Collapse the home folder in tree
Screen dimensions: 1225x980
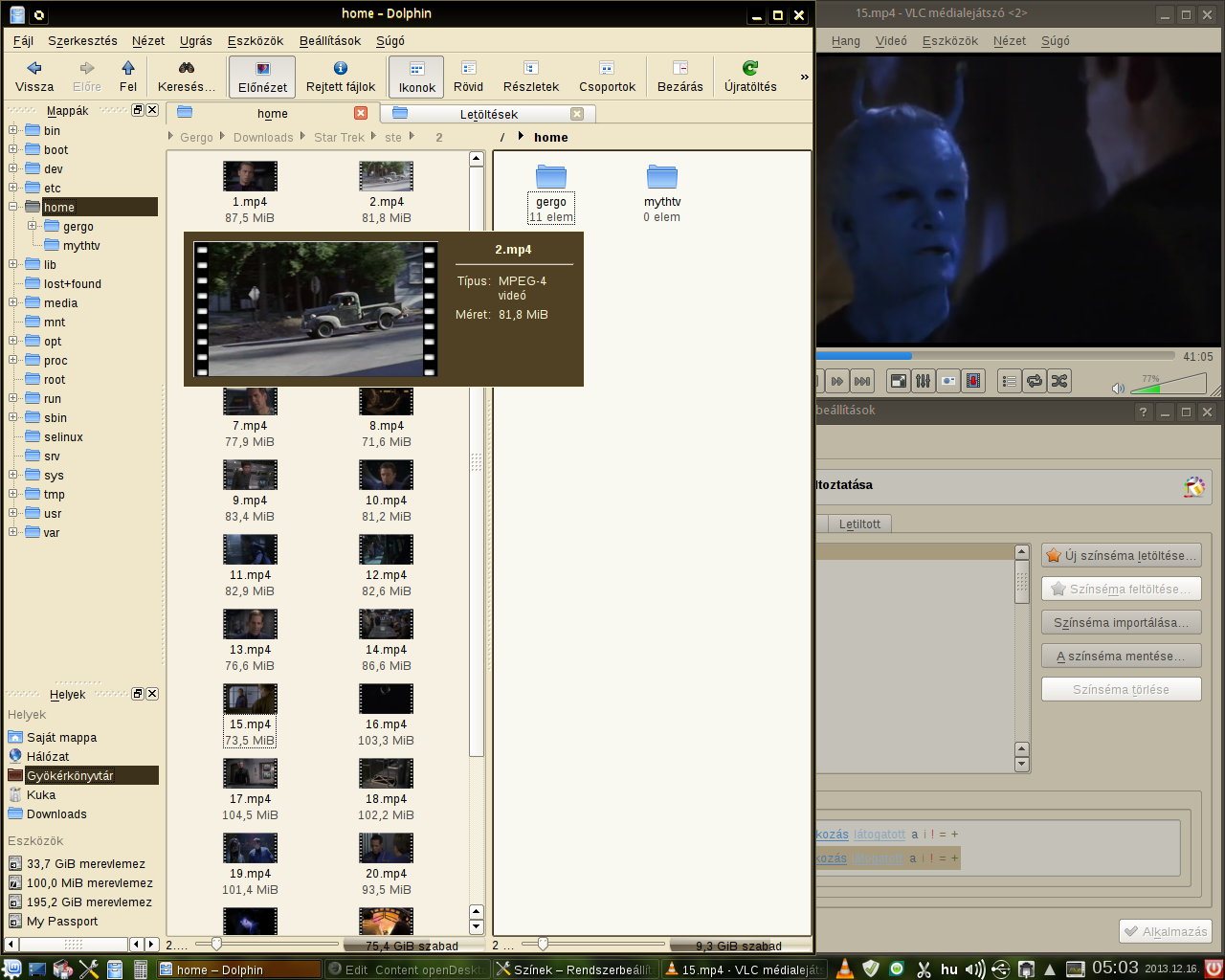click(13, 207)
